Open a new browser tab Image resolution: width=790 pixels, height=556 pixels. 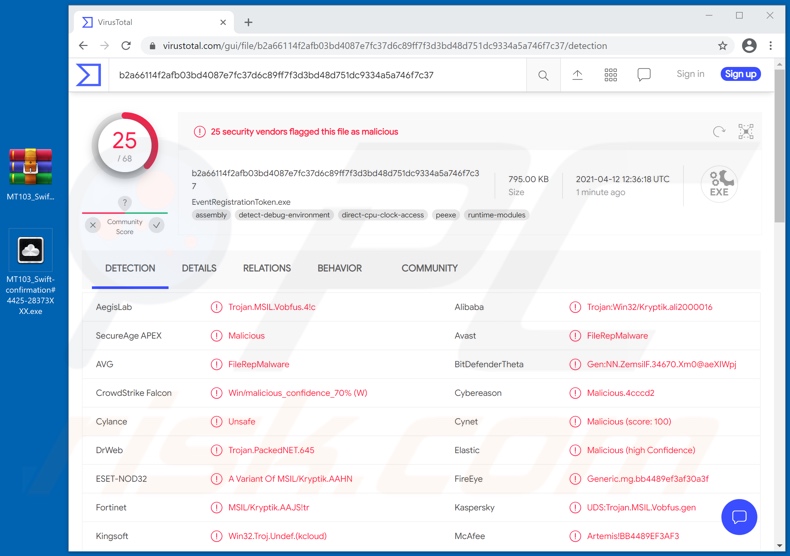[x=248, y=22]
